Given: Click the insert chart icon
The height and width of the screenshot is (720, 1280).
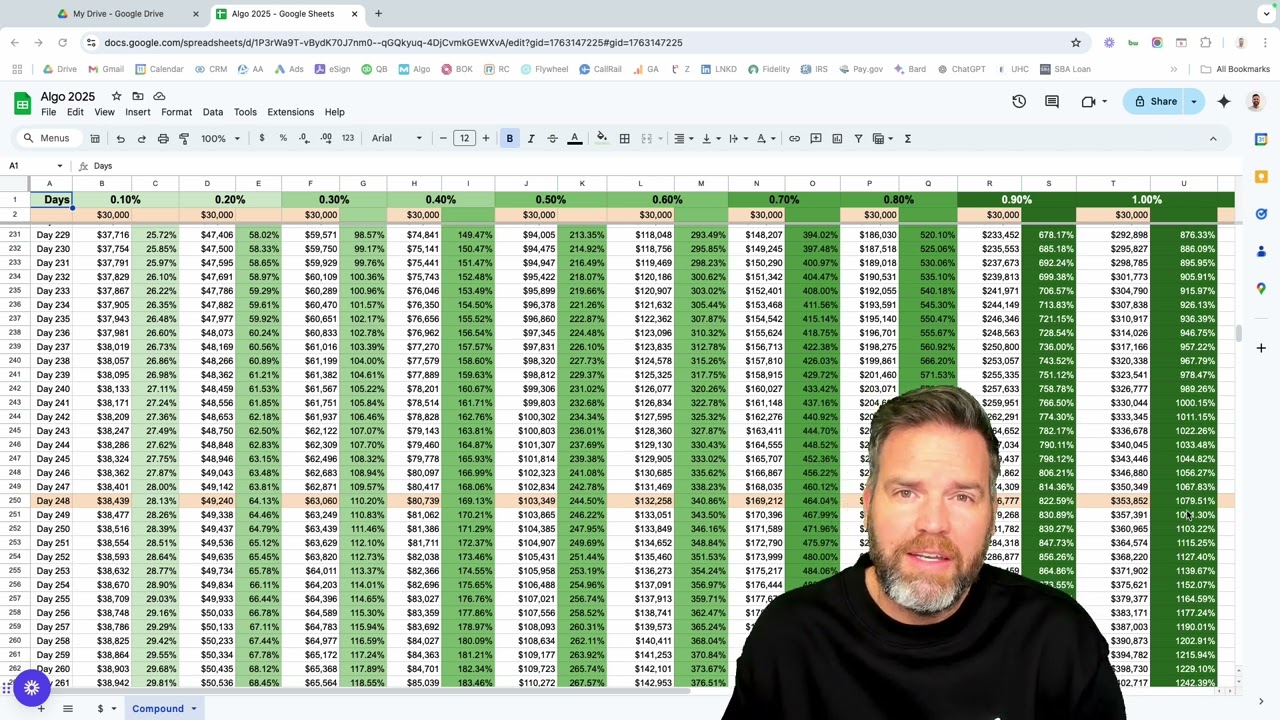Looking at the screenshot, I should (x=837, y=138).
